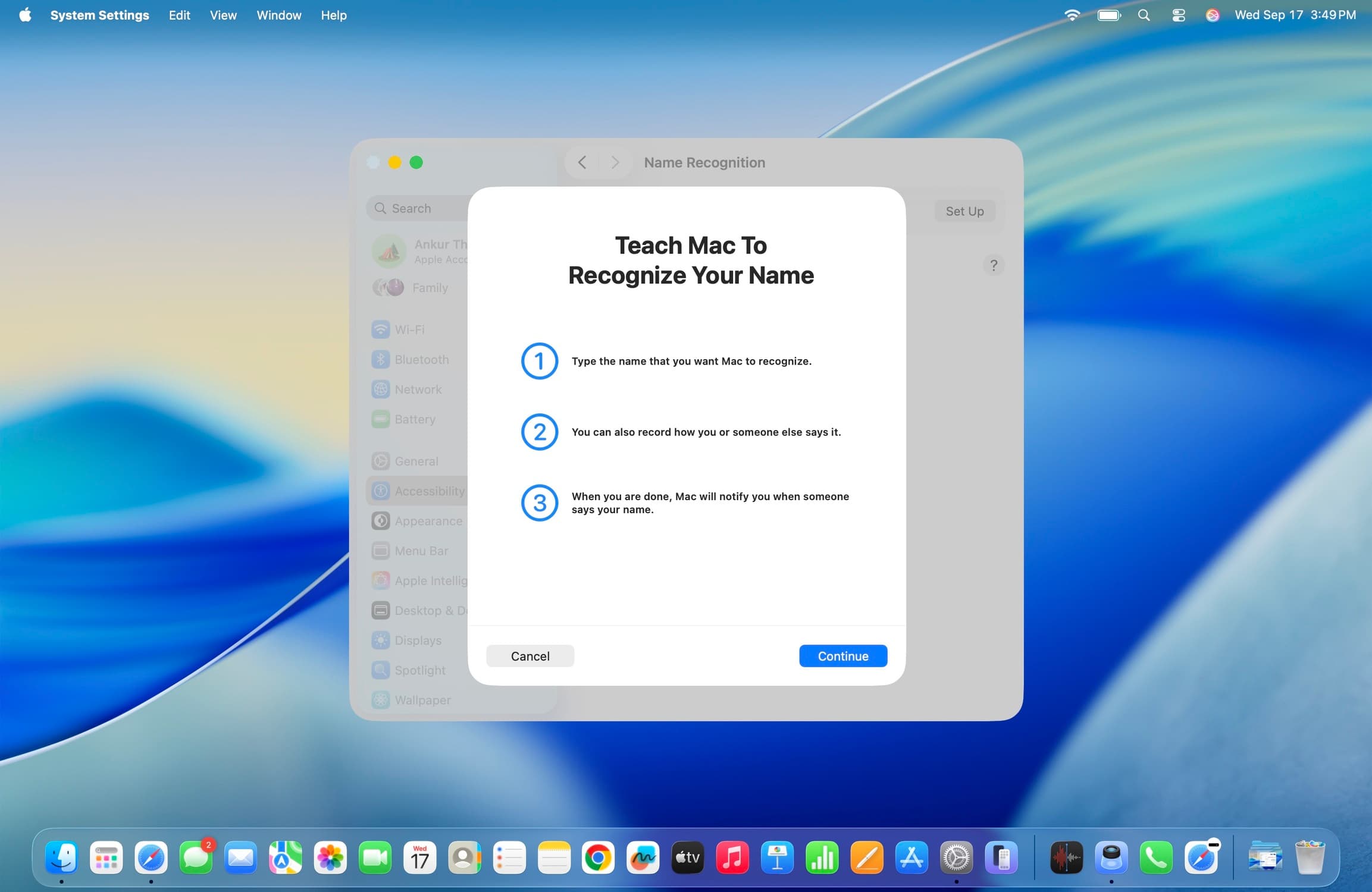
Task: Open Network settings from the sidebar
Action: coord(418,389)
